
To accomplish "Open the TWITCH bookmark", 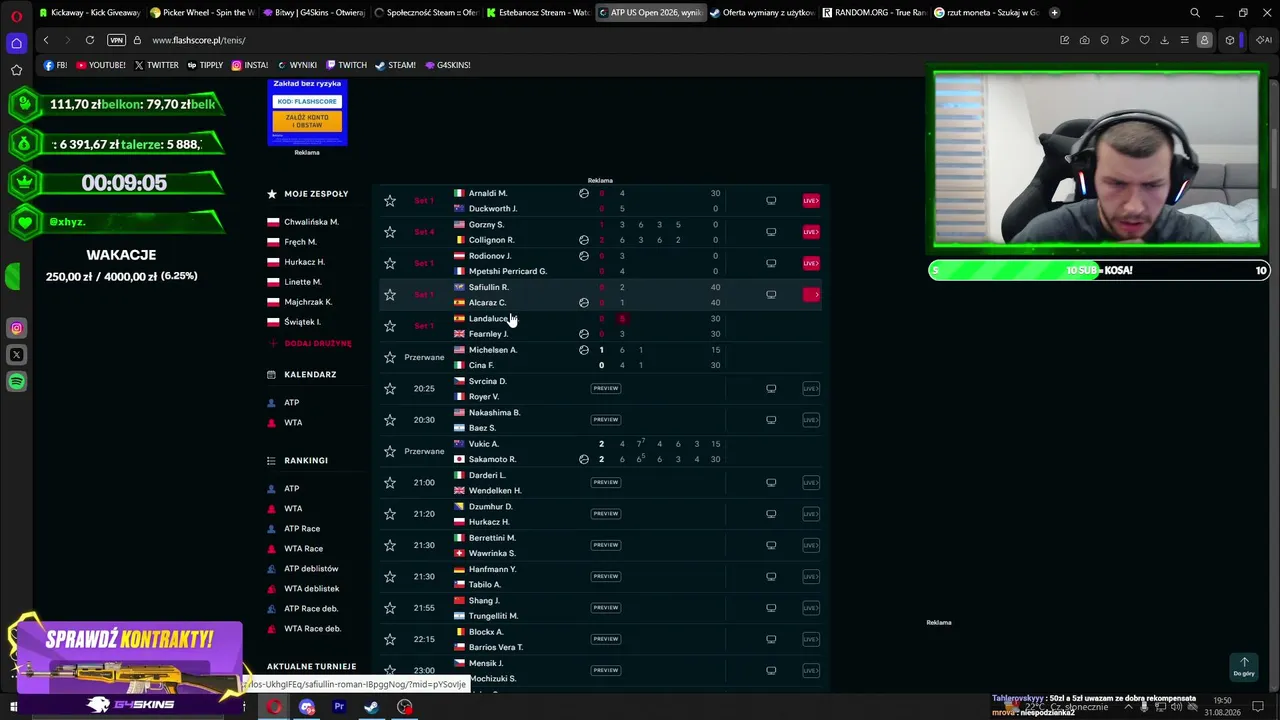I will (346, 65).
